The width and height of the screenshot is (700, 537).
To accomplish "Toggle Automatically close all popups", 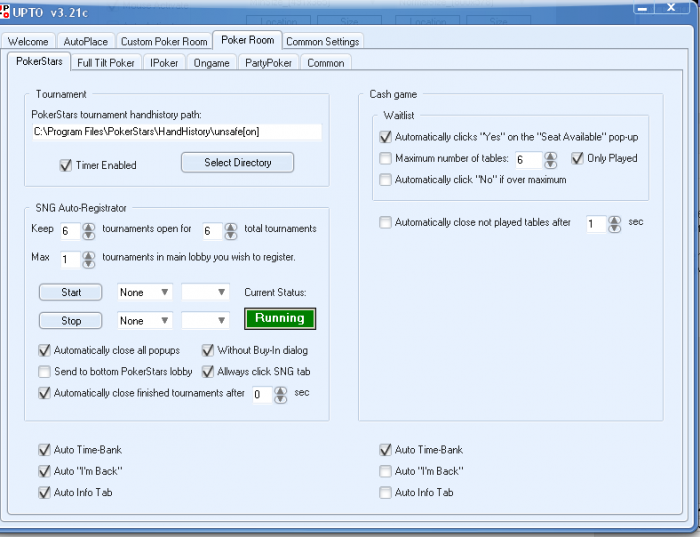I will (44, 350).
